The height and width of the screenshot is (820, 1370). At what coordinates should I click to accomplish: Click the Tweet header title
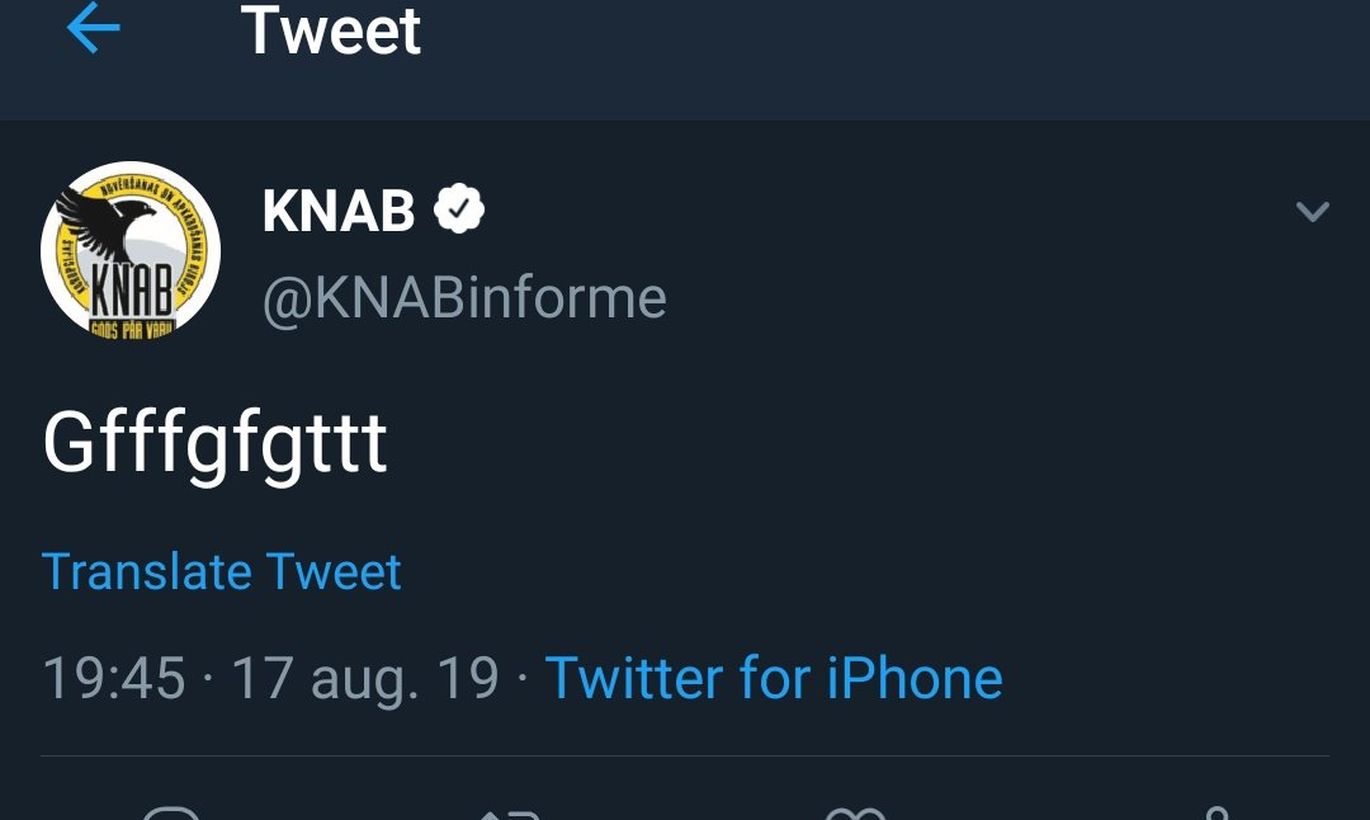(331, 30)
